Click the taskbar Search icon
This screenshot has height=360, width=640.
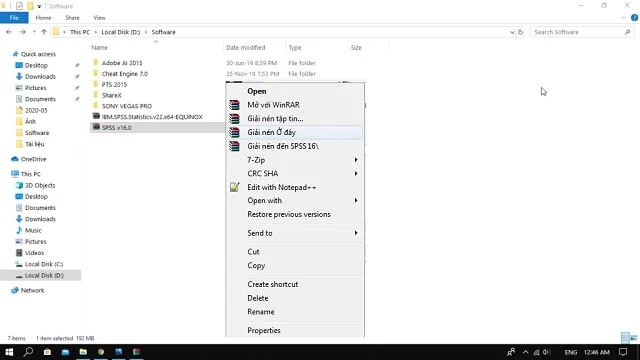pyautogui.click(x=28, y=352)
